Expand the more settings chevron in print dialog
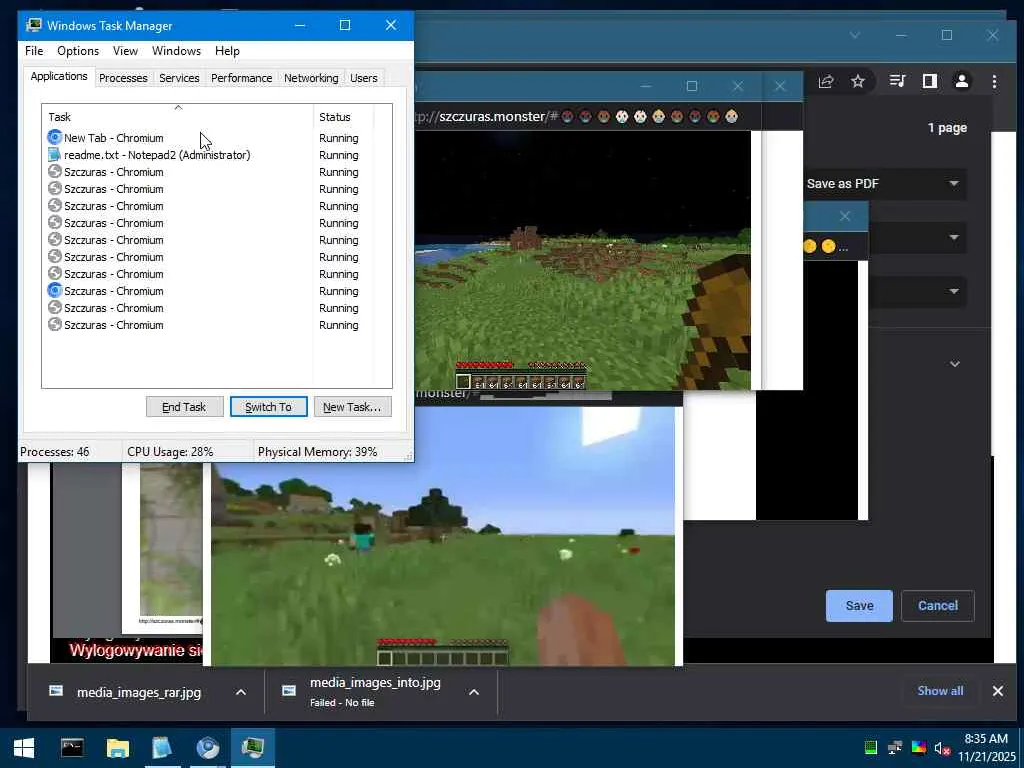This screenshot has height=768, width=1024. [x=955, y=364]
